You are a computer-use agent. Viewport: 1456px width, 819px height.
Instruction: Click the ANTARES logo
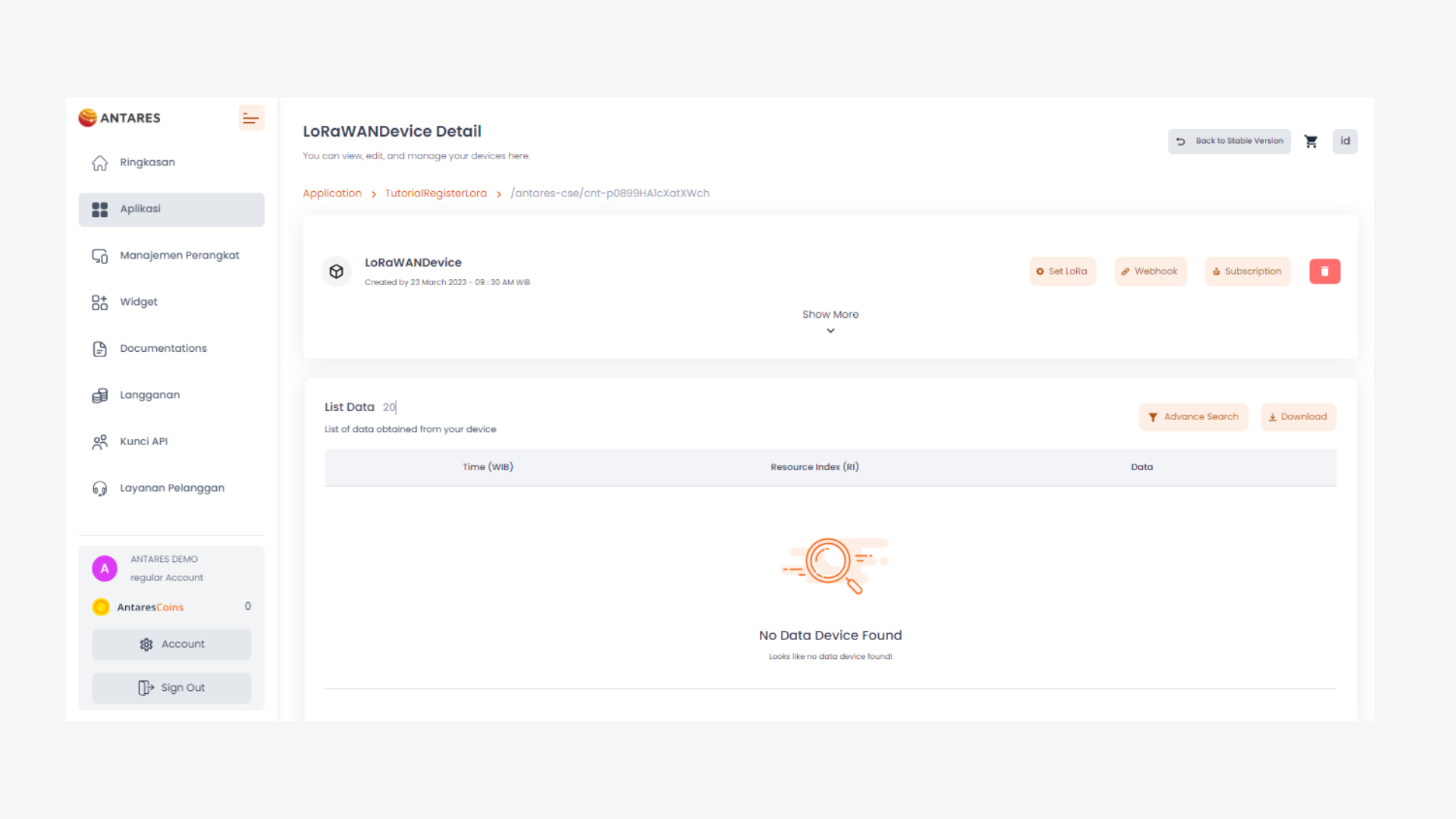[120, 118]
